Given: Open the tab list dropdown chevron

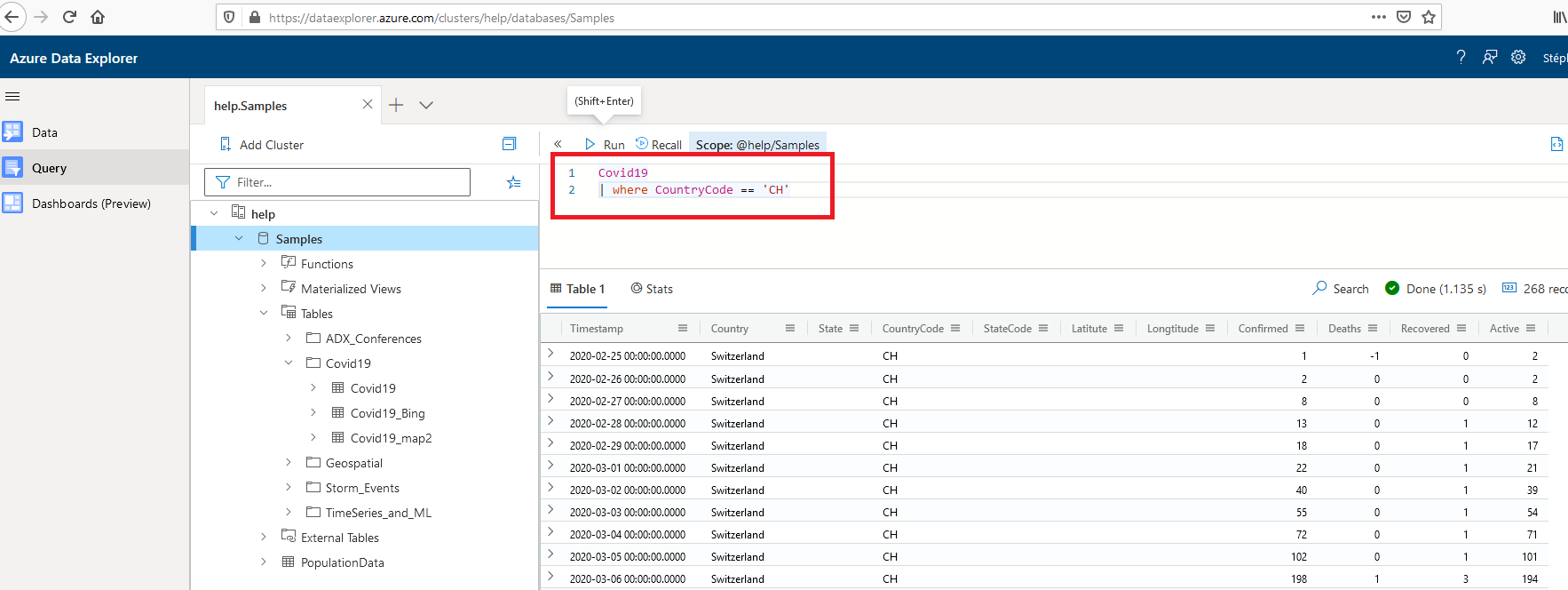Looking at the screenshot, I should point(426,105).
